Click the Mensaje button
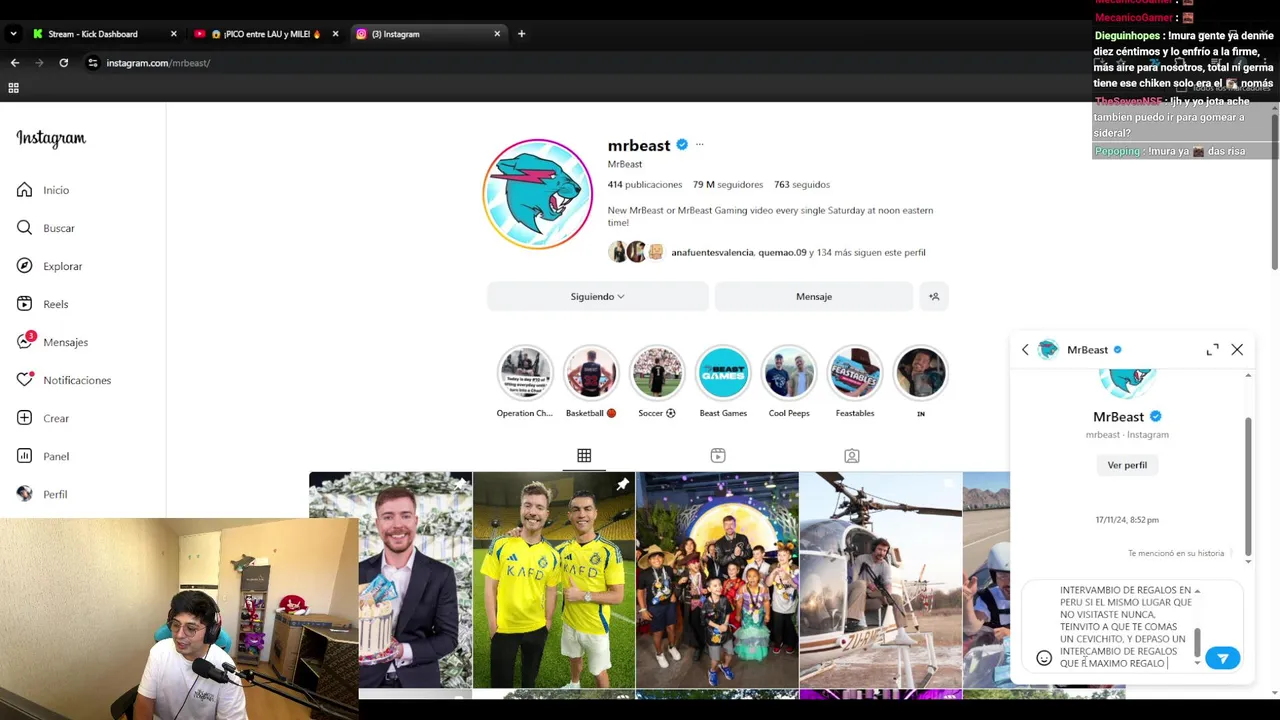The width and height of the screenshot is (1280, 720). click(814, 296)
